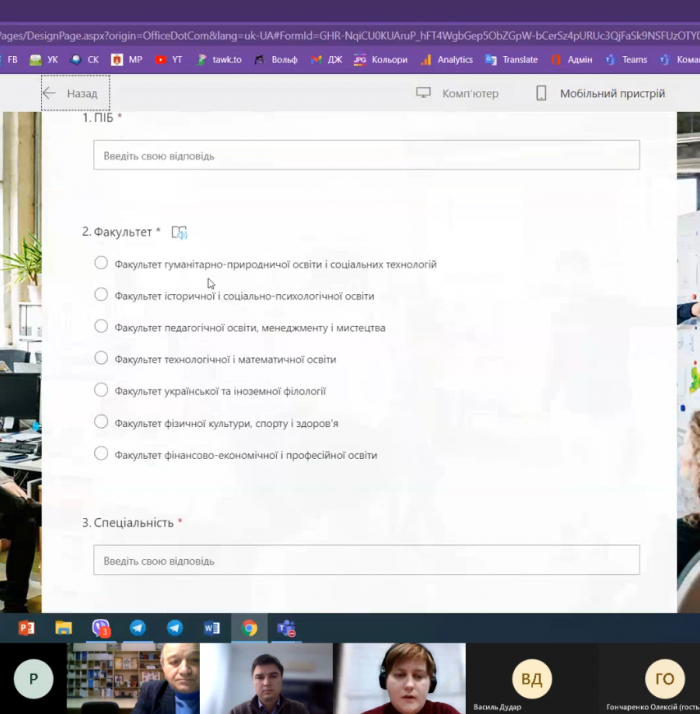Open the Translate bookmark link
The width and height of the screenshot is (700, 714).
511,60
